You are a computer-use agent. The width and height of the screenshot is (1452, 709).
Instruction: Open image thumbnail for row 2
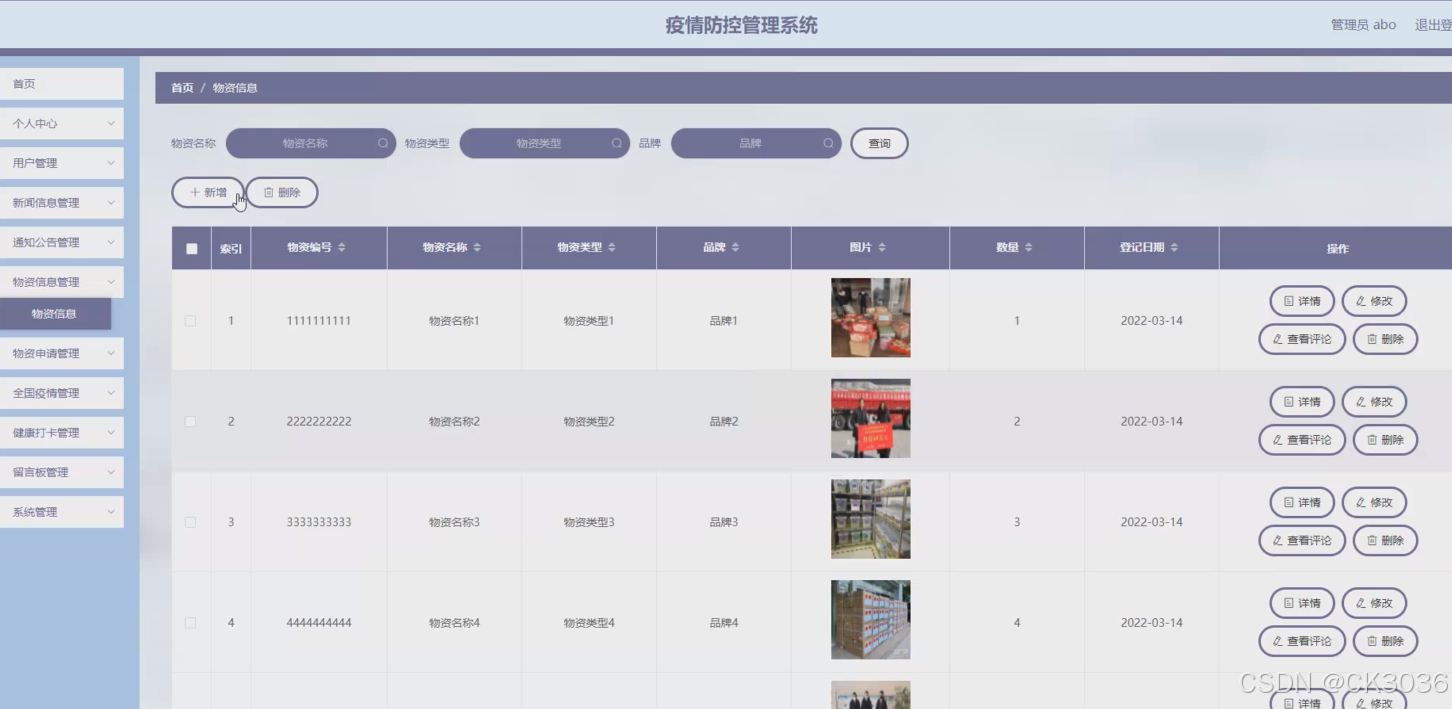871,419
